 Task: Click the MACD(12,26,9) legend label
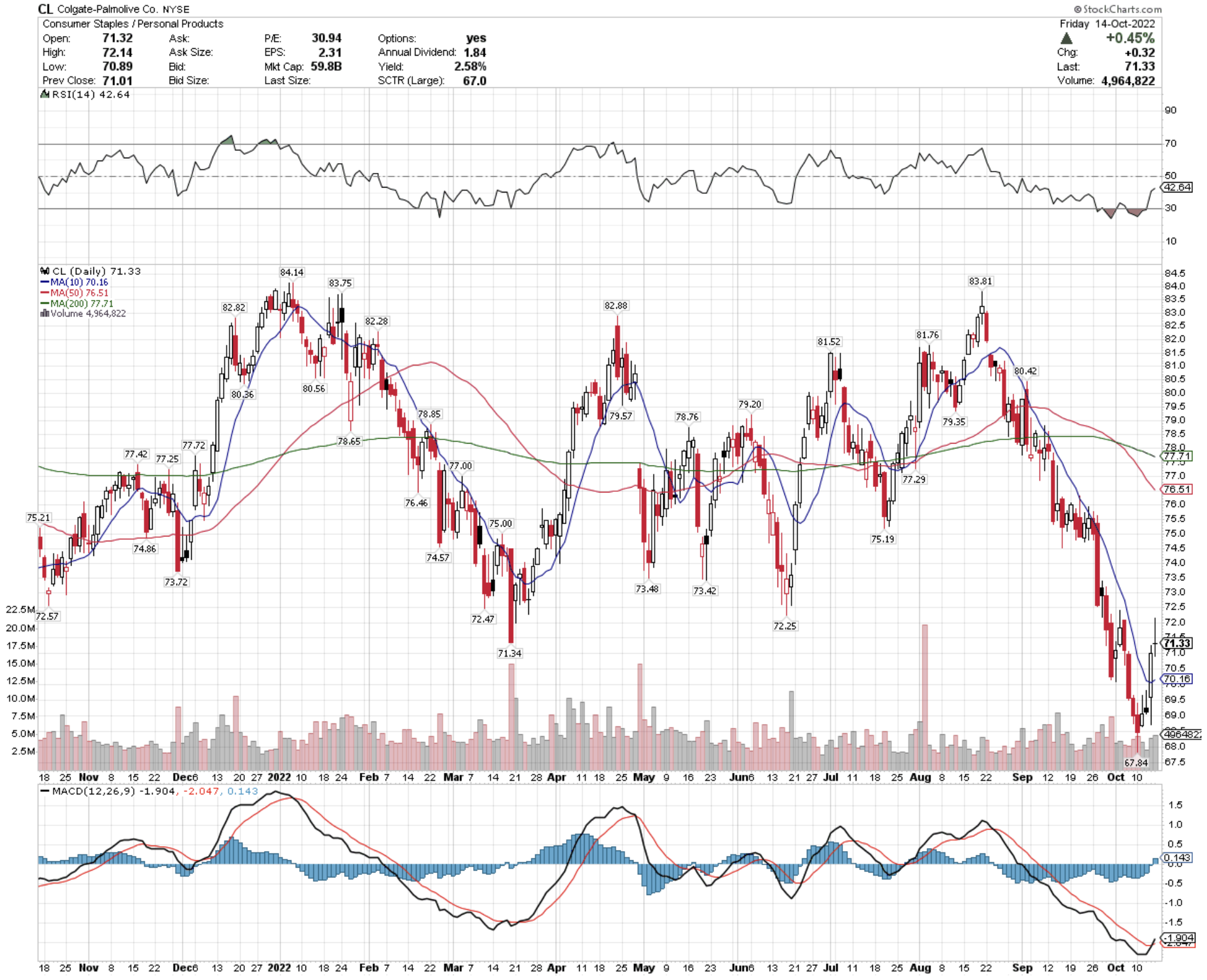click(x=93, y=791)
